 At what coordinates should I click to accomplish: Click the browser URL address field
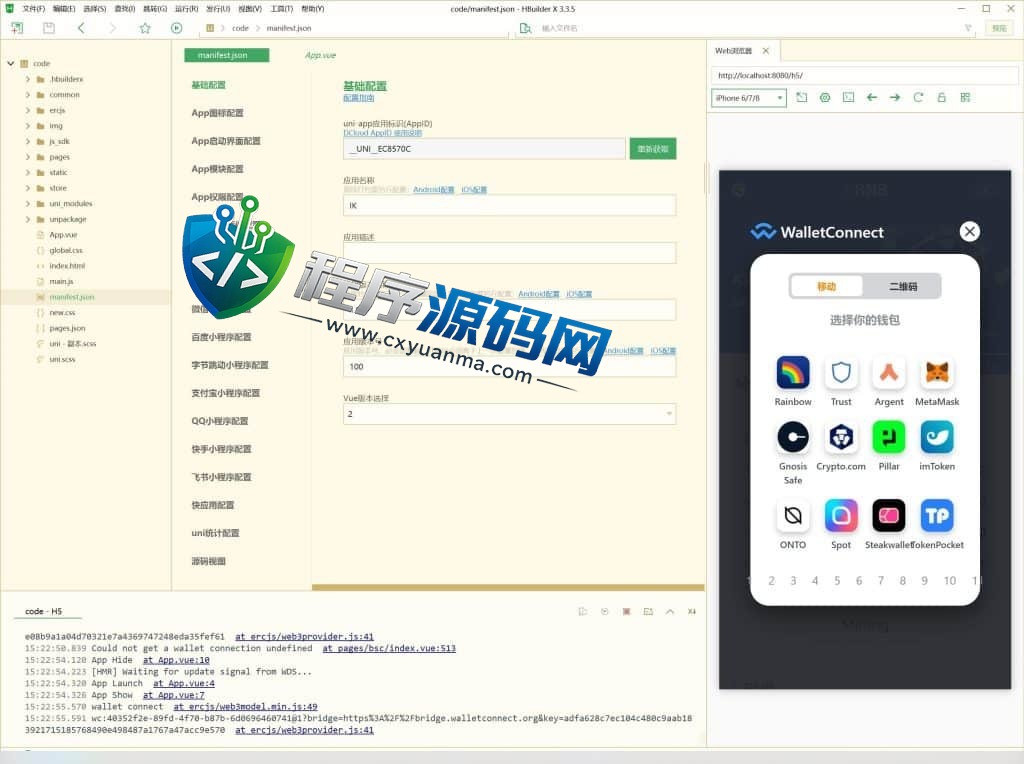(x=864, y=75)
